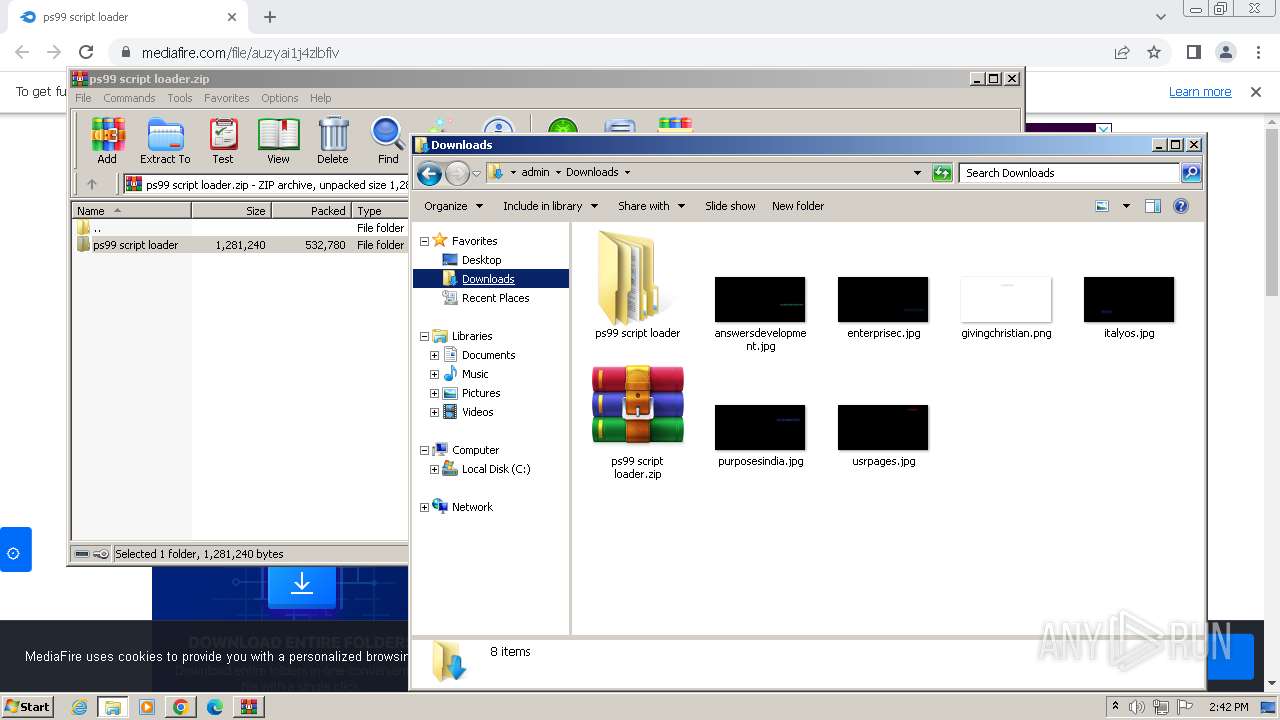Go up one level in WinRAR

coord(92,184)
